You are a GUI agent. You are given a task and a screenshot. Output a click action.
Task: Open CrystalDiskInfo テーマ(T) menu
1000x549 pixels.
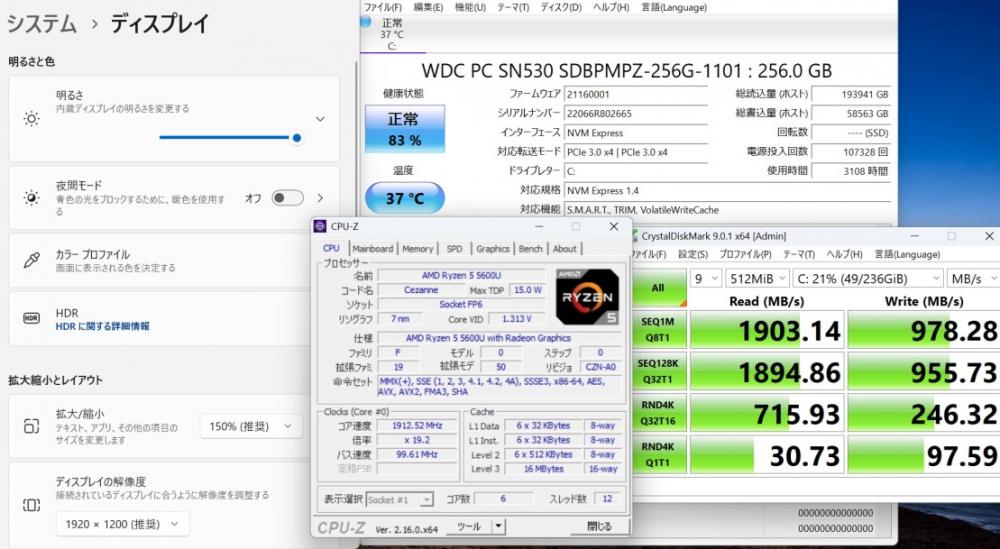click(x=513, y=8)
